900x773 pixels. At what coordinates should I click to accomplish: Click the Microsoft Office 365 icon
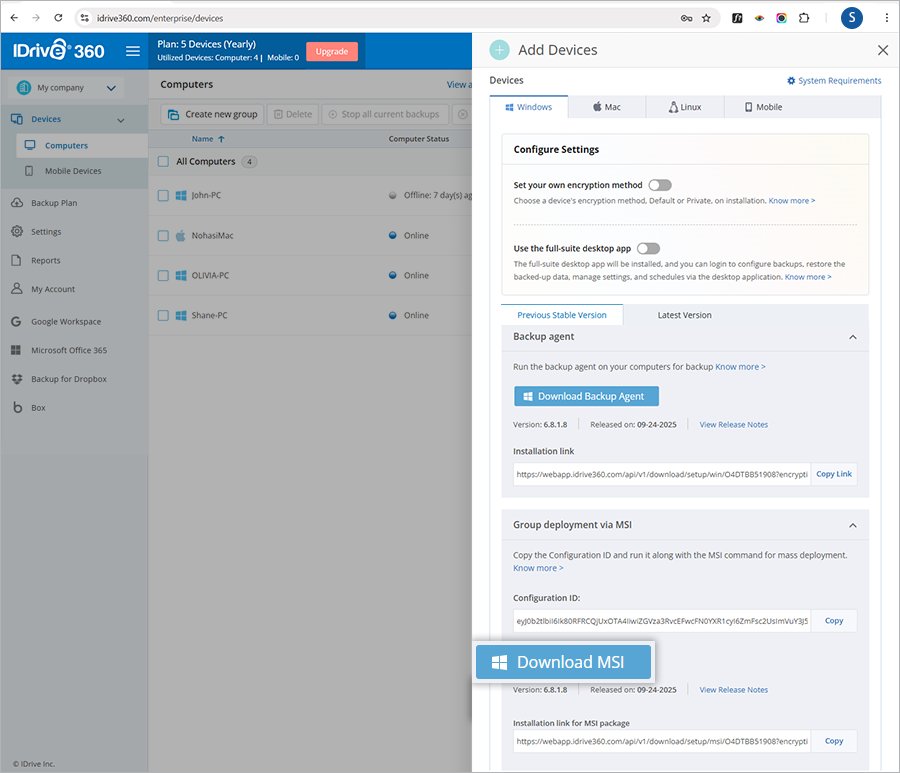16,350
